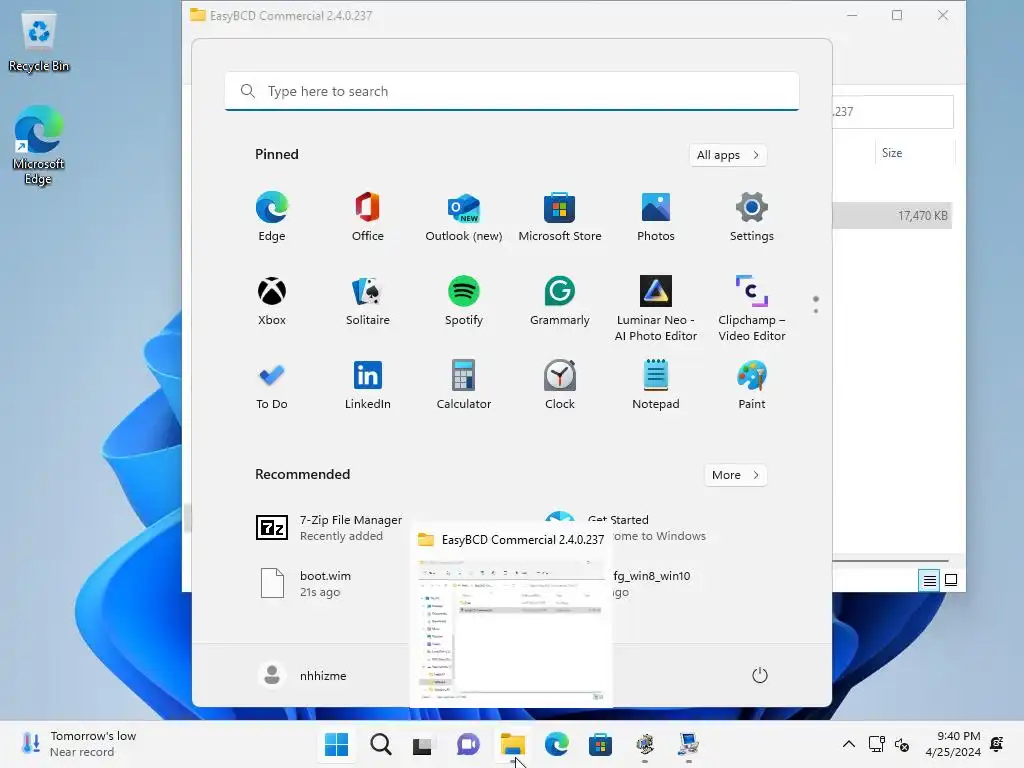Open the To Do app
Screen dimensions: 1024x768
pyautogui.click(x=272, y=385)
